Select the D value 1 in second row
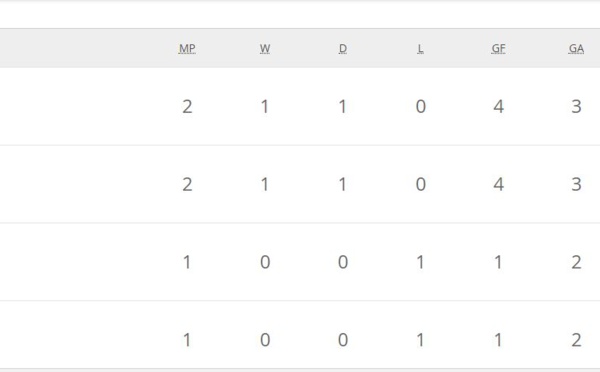Screen dimensions: 600x372 coord(343,184)
